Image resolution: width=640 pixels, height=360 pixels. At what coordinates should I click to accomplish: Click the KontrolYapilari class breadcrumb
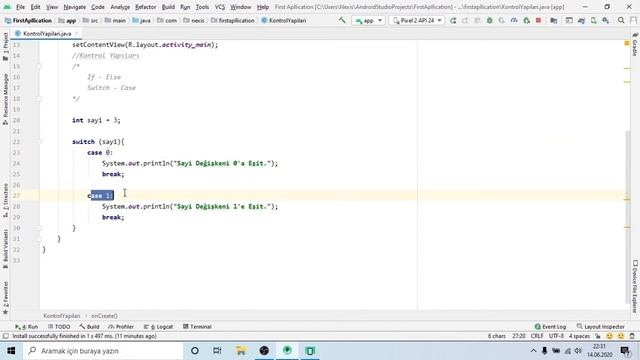(284, 20)
